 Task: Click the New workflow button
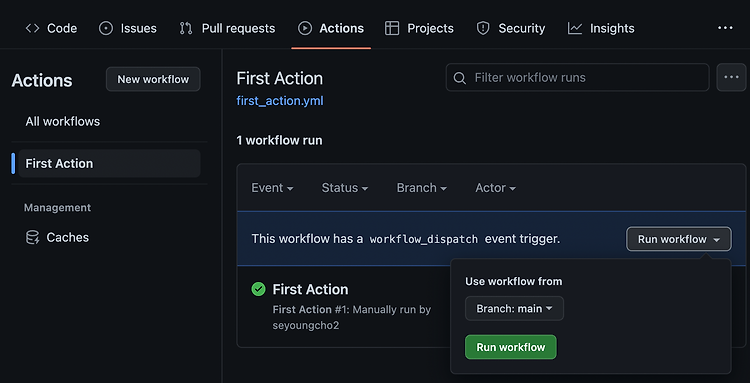[x=153, y=79]
